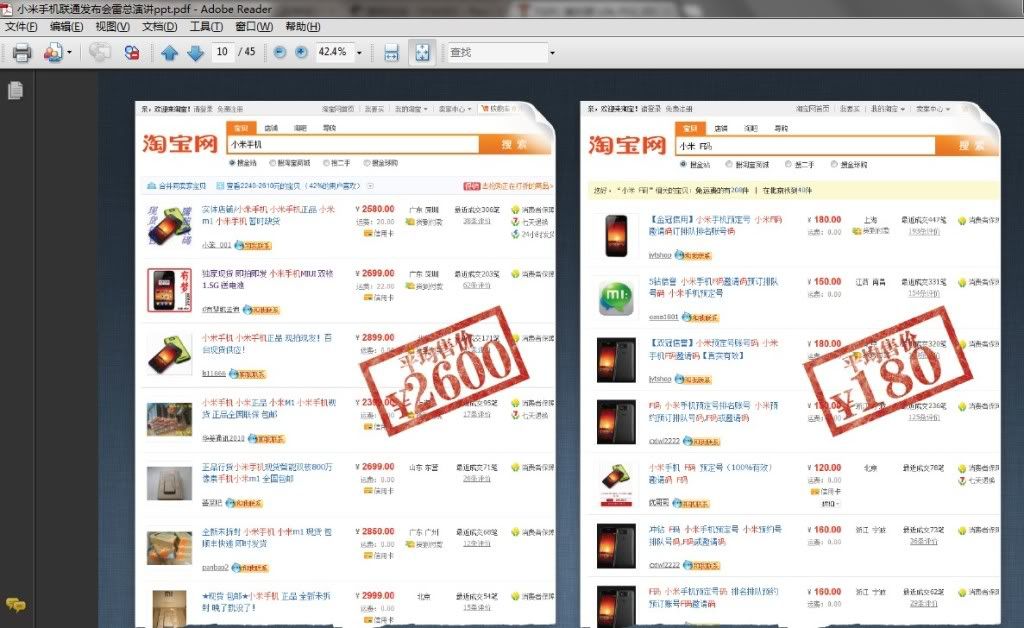
Task: Select the fit-width scrolling page icon
Action: (x=391, y=53)
